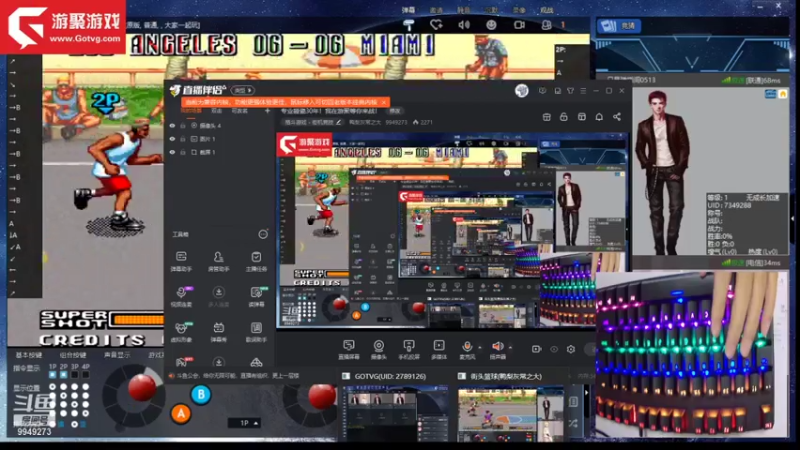Image resolution: width=800 pixels, height=450 pixels.
Task: Add a 多媒体 media source
Action: point(439,349)
